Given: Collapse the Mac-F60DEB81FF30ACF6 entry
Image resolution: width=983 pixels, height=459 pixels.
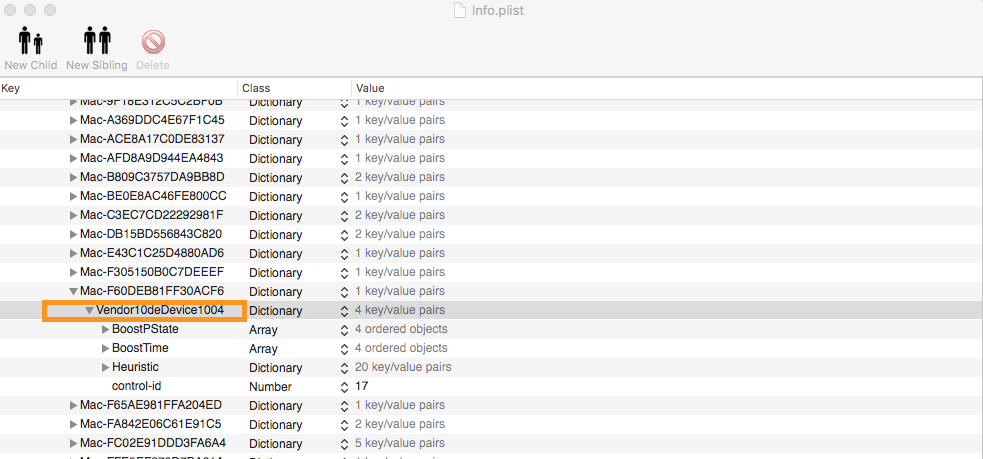Looking at the screenshot, I should point(73,292).
